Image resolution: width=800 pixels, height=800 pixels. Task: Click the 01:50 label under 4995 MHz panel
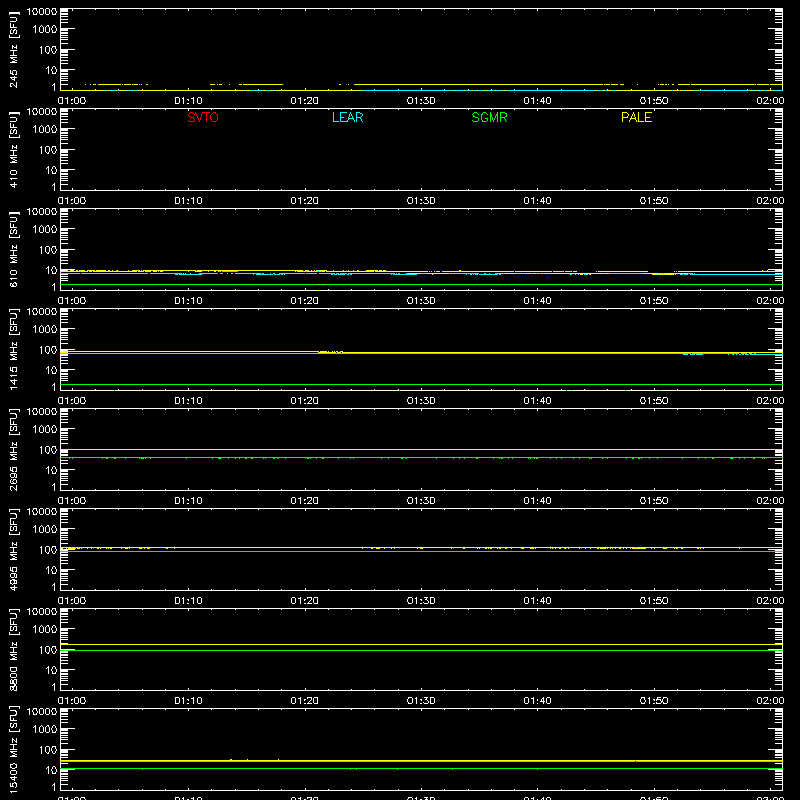(x=654, y=601)
